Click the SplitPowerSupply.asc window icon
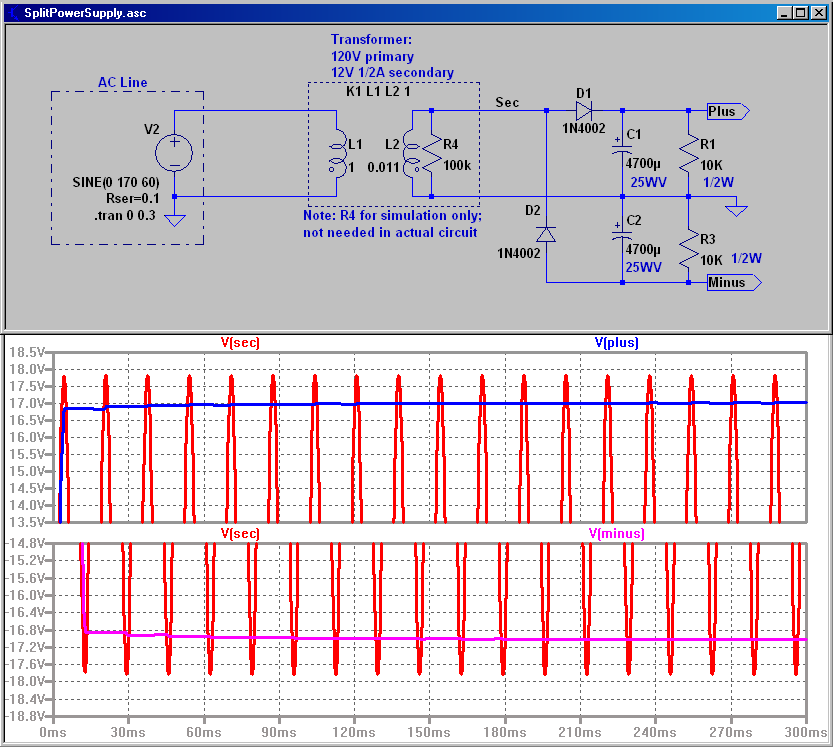This screenshot has width=833, height=747. click(x=14, y=13)
